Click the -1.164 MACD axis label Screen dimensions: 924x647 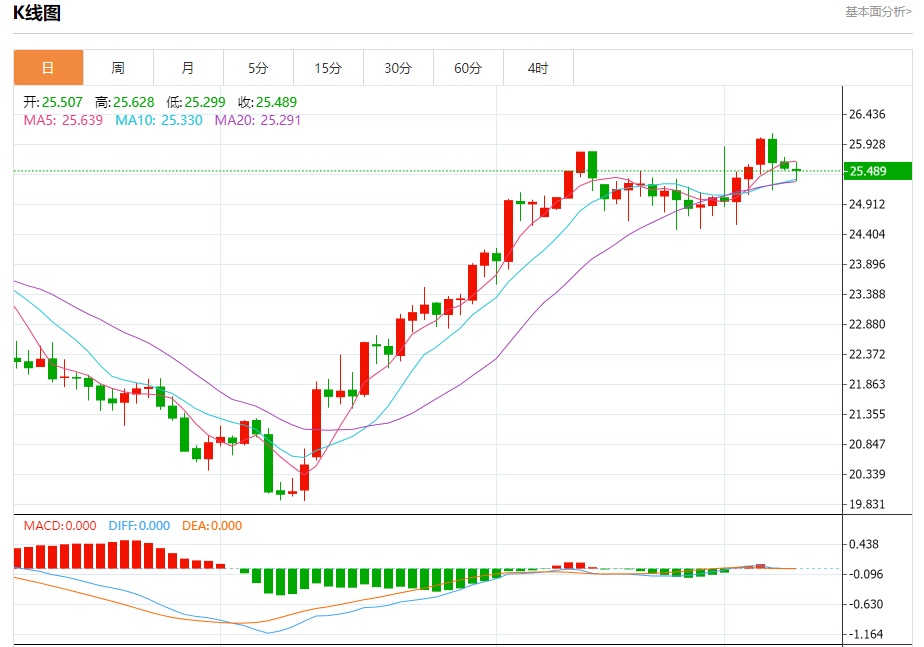[866, 635]
